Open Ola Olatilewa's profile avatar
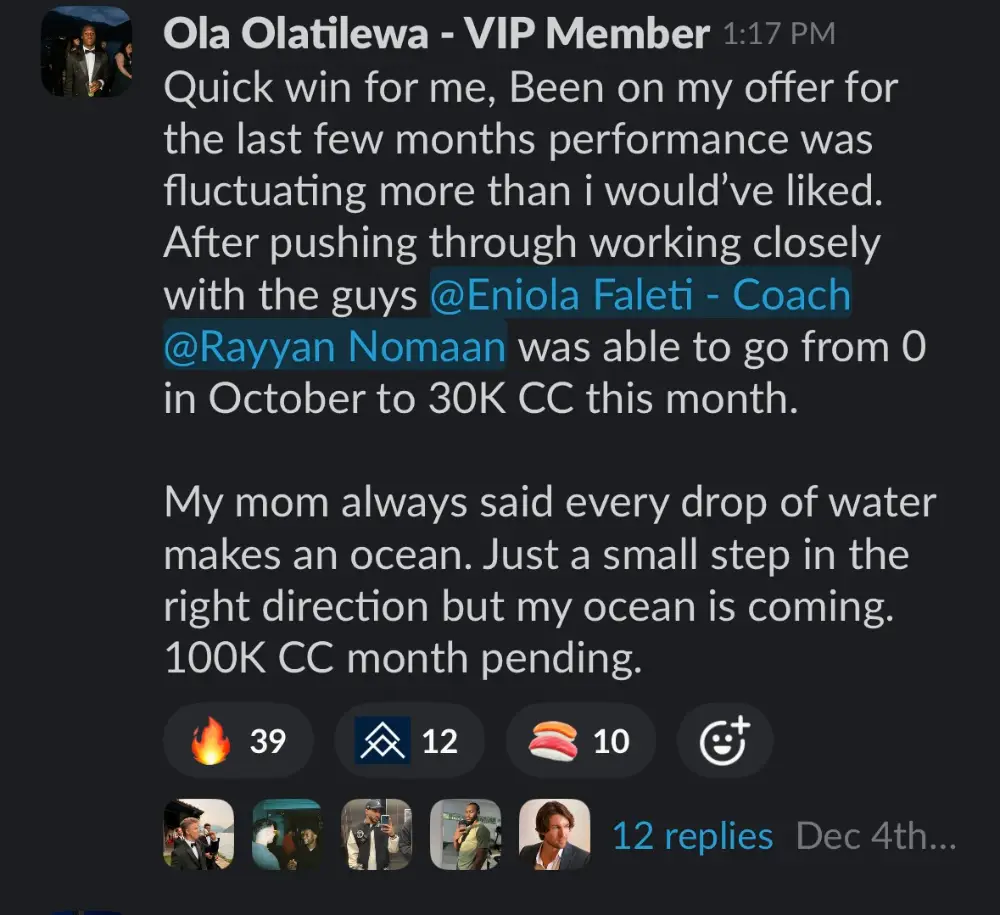 click(x=86, y=52)
